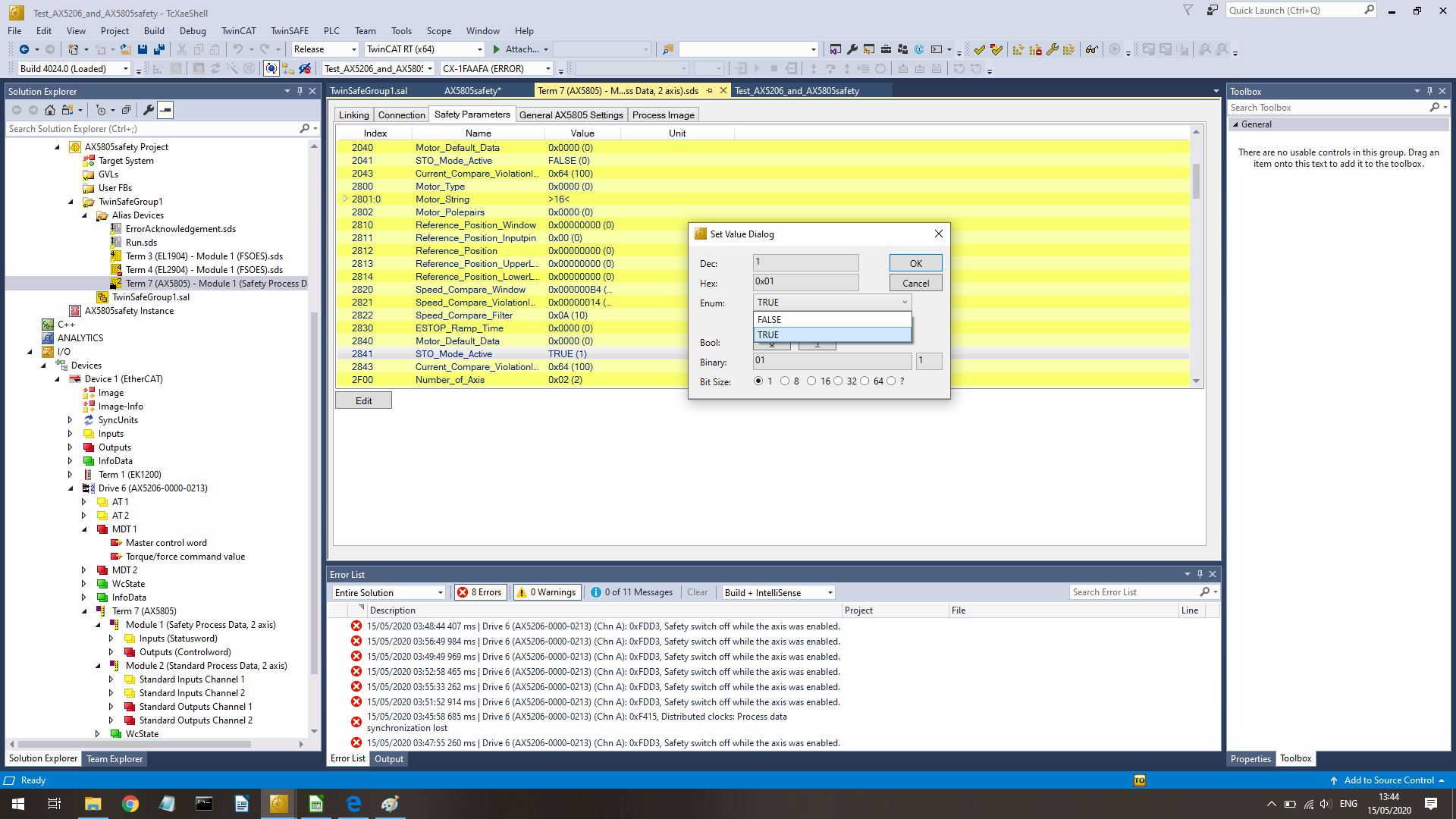This screenshot has width=1456, height=819.
Task: Click the Home icon in Solution Explorer
Action: tap(50, 110)
